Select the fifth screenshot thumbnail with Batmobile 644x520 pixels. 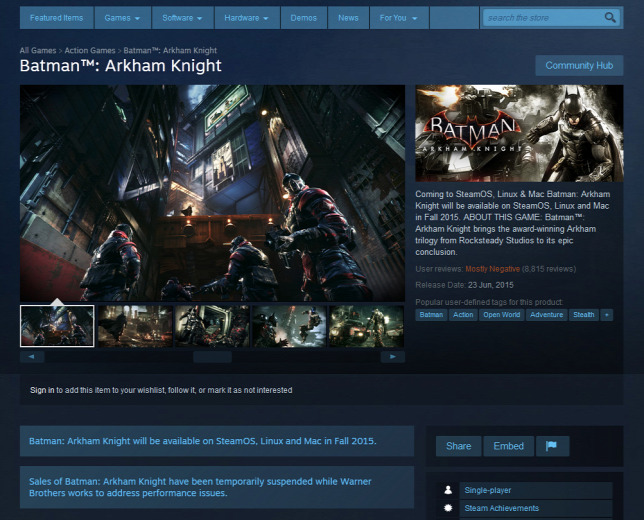coord(366,326)
